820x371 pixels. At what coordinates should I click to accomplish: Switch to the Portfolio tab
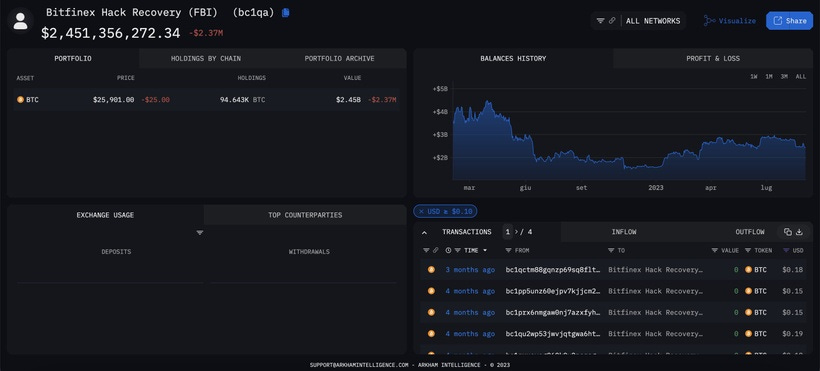(73, 59)
